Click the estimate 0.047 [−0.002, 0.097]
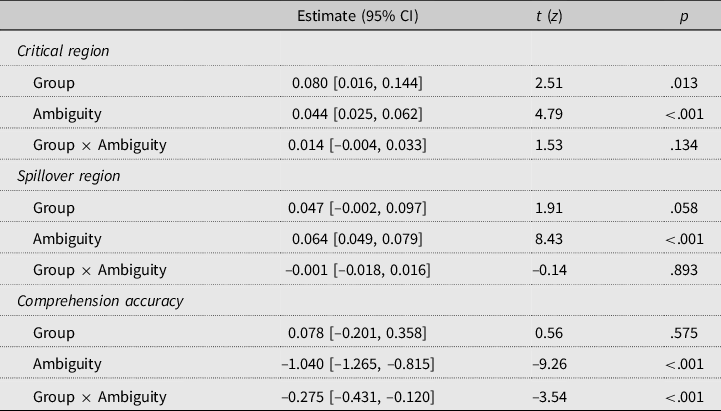Viewport: 721px width, 411px height. (x=359, y=208)
